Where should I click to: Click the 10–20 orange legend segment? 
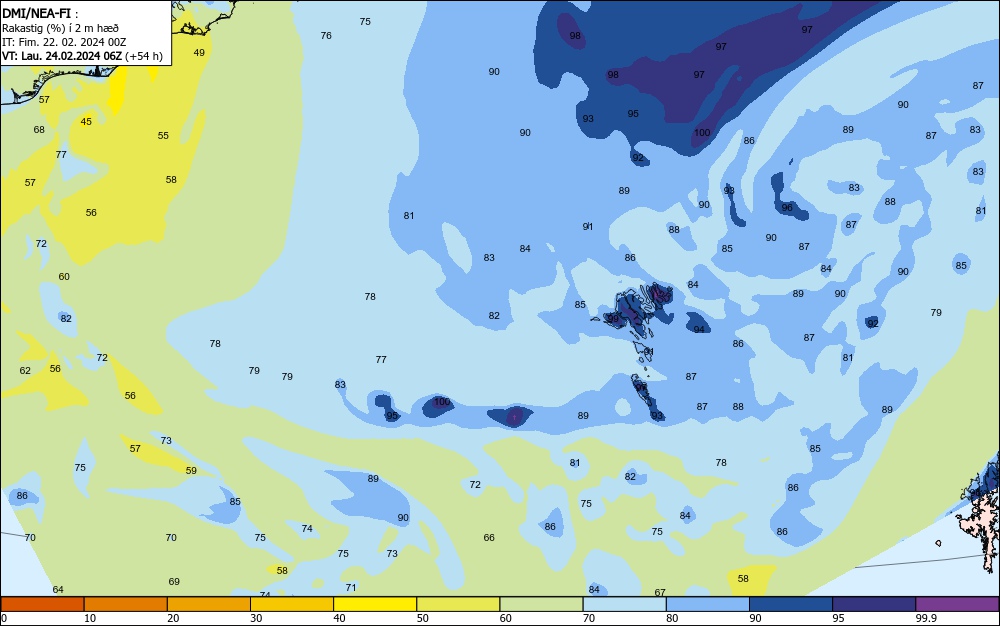pos(126,604)
